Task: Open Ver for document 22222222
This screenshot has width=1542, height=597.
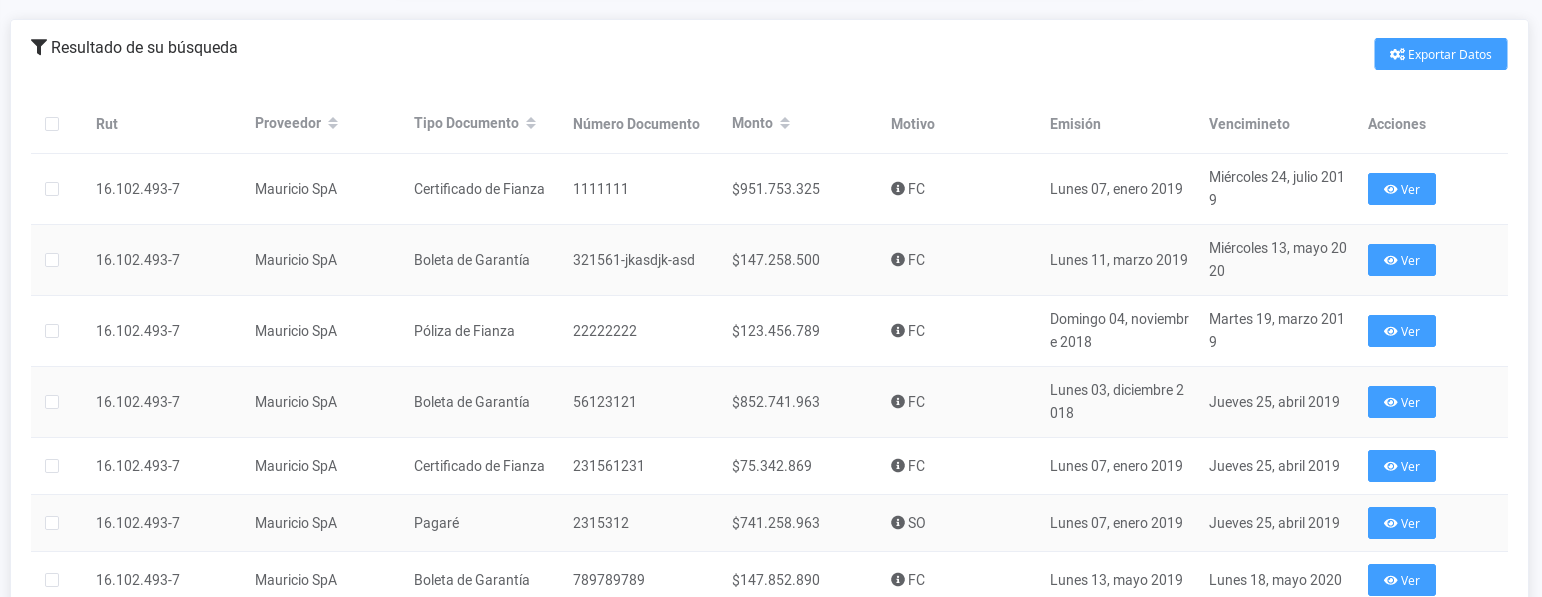Action: coord(1401,331)
